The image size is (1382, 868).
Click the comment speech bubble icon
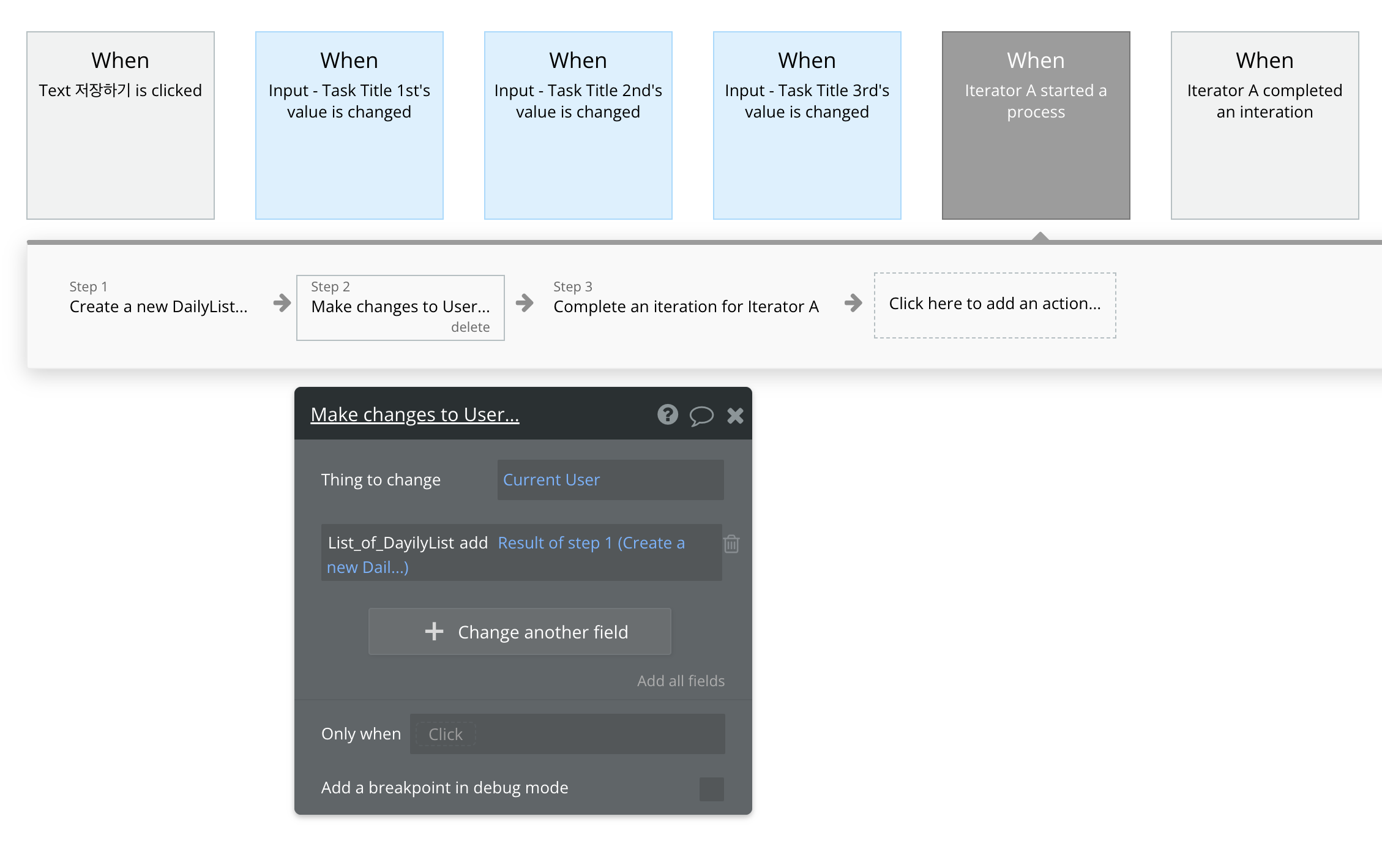[701, 416]
